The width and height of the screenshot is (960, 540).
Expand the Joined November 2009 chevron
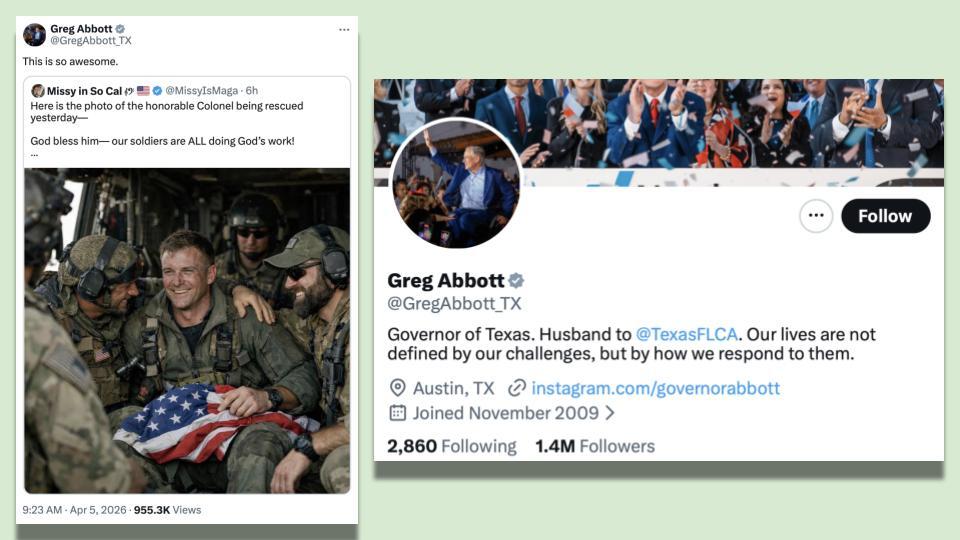point(609,413)
